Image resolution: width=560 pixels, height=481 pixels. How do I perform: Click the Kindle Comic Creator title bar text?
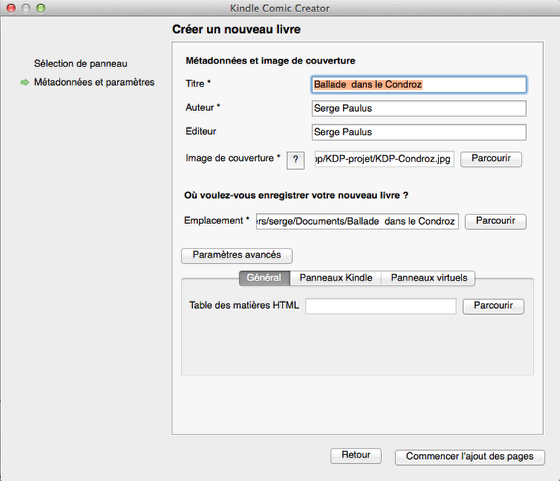pyautogui.click(x=280, y=8)
